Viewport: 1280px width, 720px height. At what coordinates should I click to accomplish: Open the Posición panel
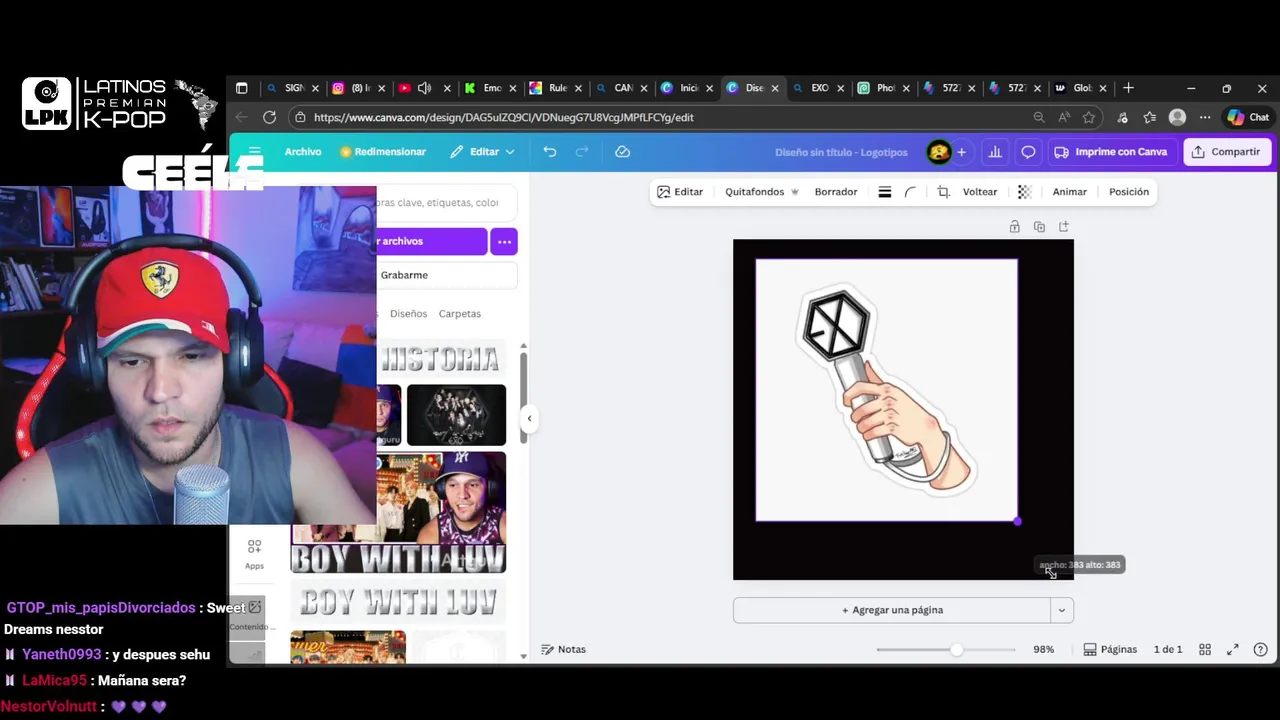click(x=1129, y=192)
